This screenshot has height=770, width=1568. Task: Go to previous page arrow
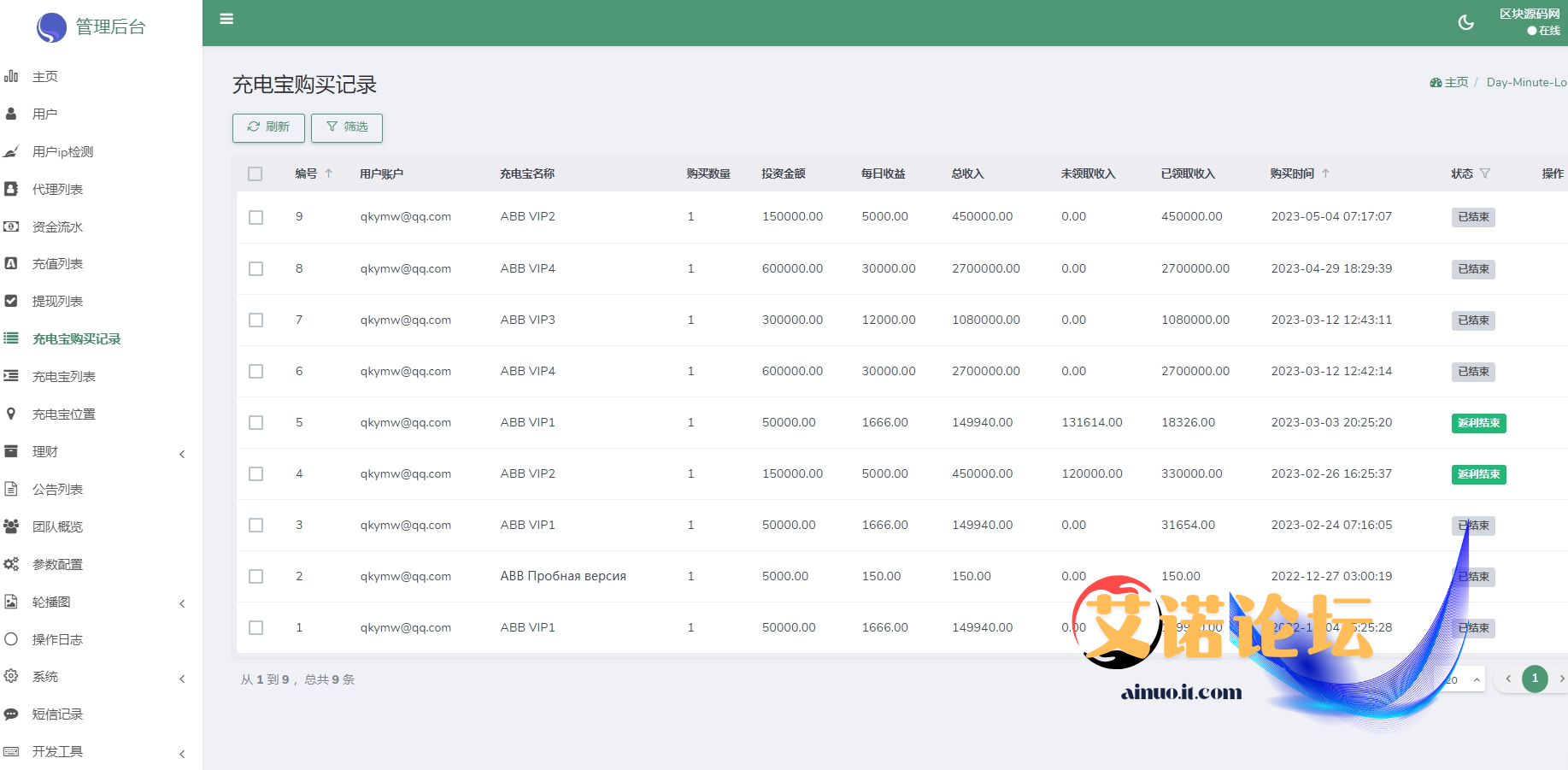click(1508, 679)
